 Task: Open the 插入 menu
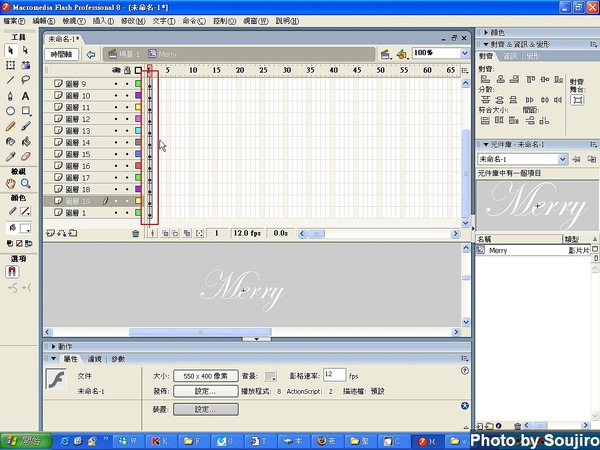coord(103,21)
